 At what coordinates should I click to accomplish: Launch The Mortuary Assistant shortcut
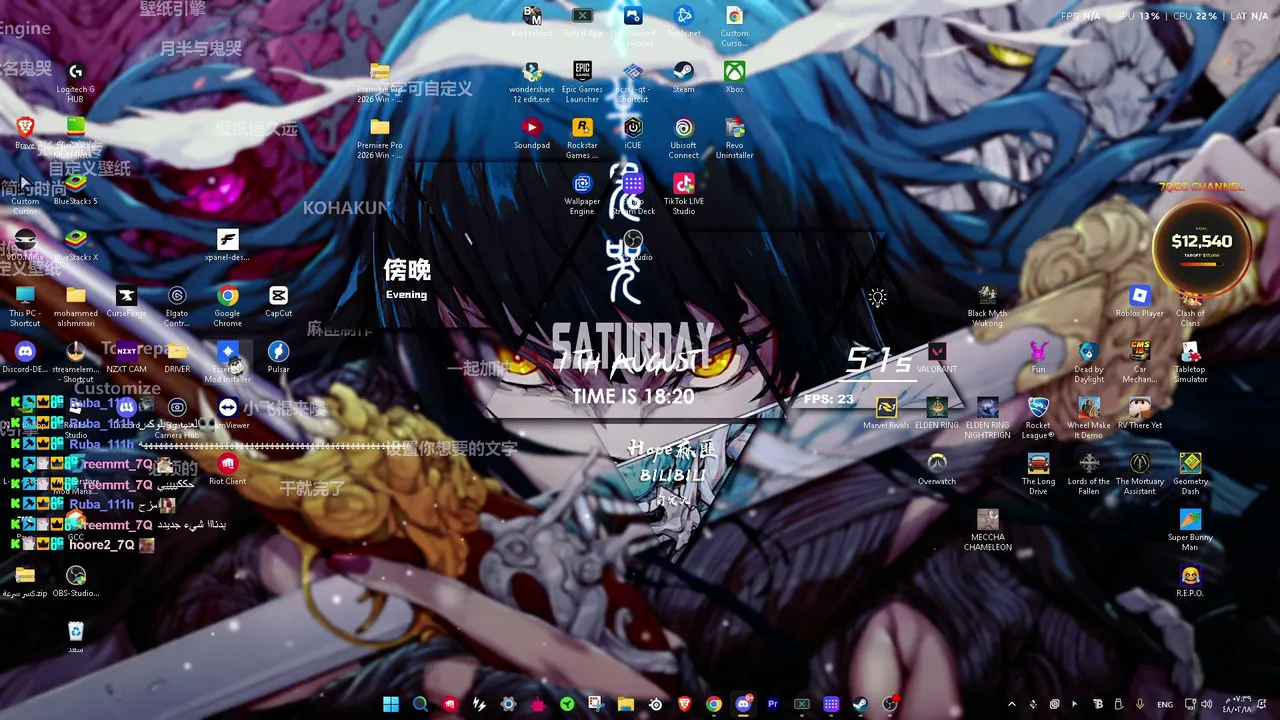pos(1140,474)
